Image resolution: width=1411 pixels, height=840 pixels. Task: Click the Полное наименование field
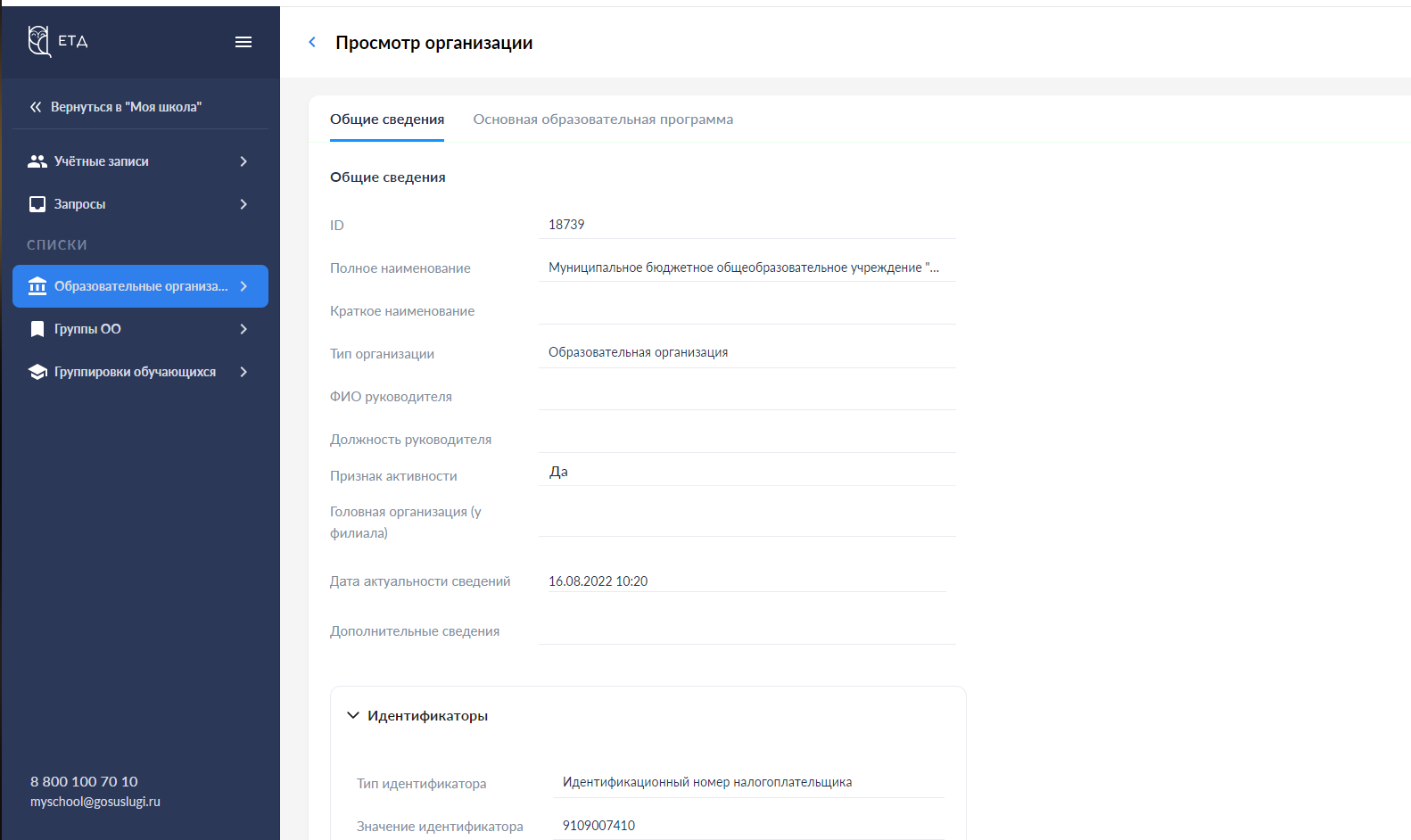click(747, 268)
